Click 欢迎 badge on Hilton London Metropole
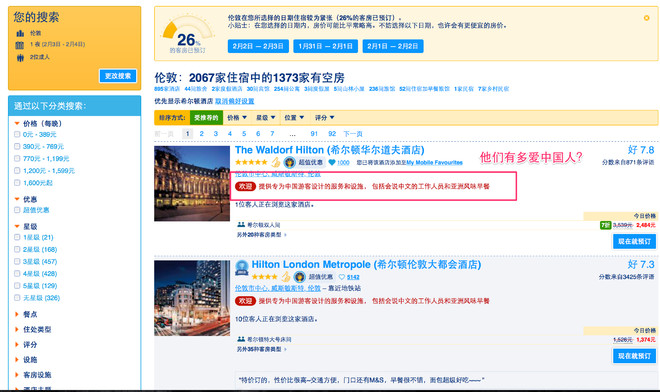Viewport: 660px width, 392px height. 245,301
